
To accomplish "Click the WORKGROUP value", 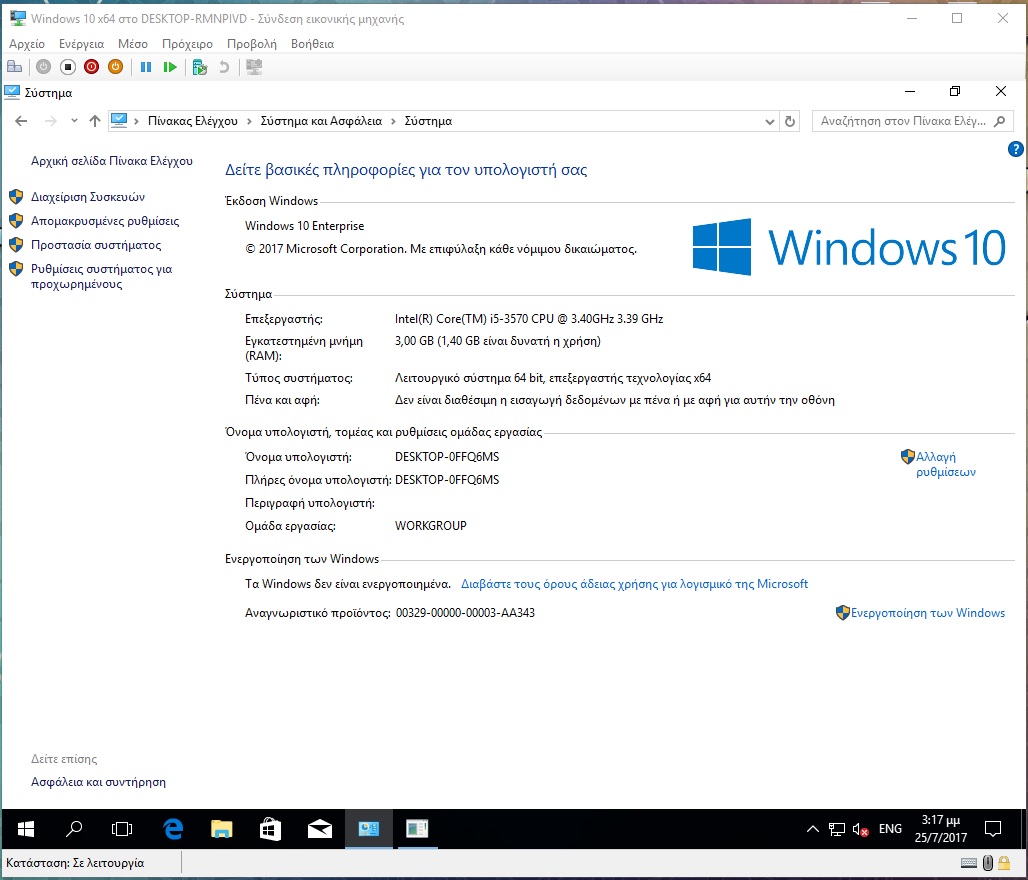I will (x=431, y=526).
